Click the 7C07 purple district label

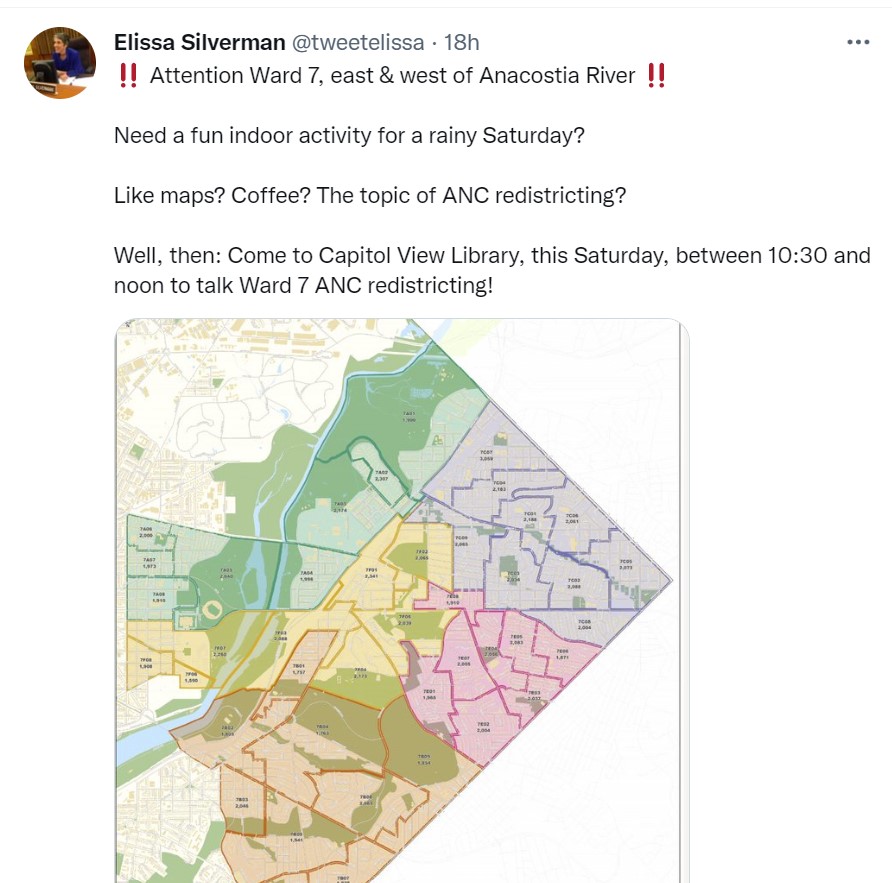coord(487,455)
